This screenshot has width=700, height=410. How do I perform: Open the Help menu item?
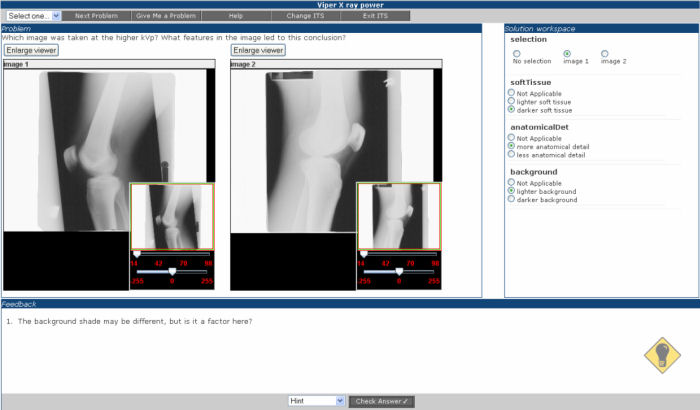click(236, 16)
